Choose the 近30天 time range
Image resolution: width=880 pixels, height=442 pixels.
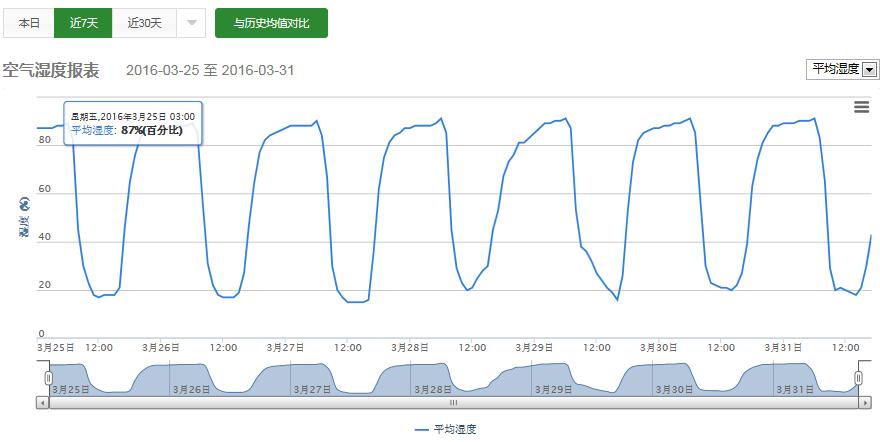point(145,22)
